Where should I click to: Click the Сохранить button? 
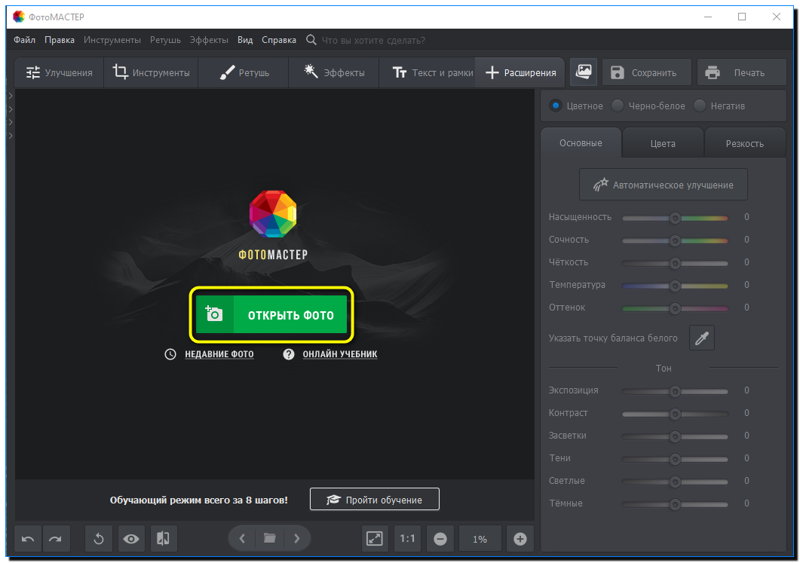point(646,72)
